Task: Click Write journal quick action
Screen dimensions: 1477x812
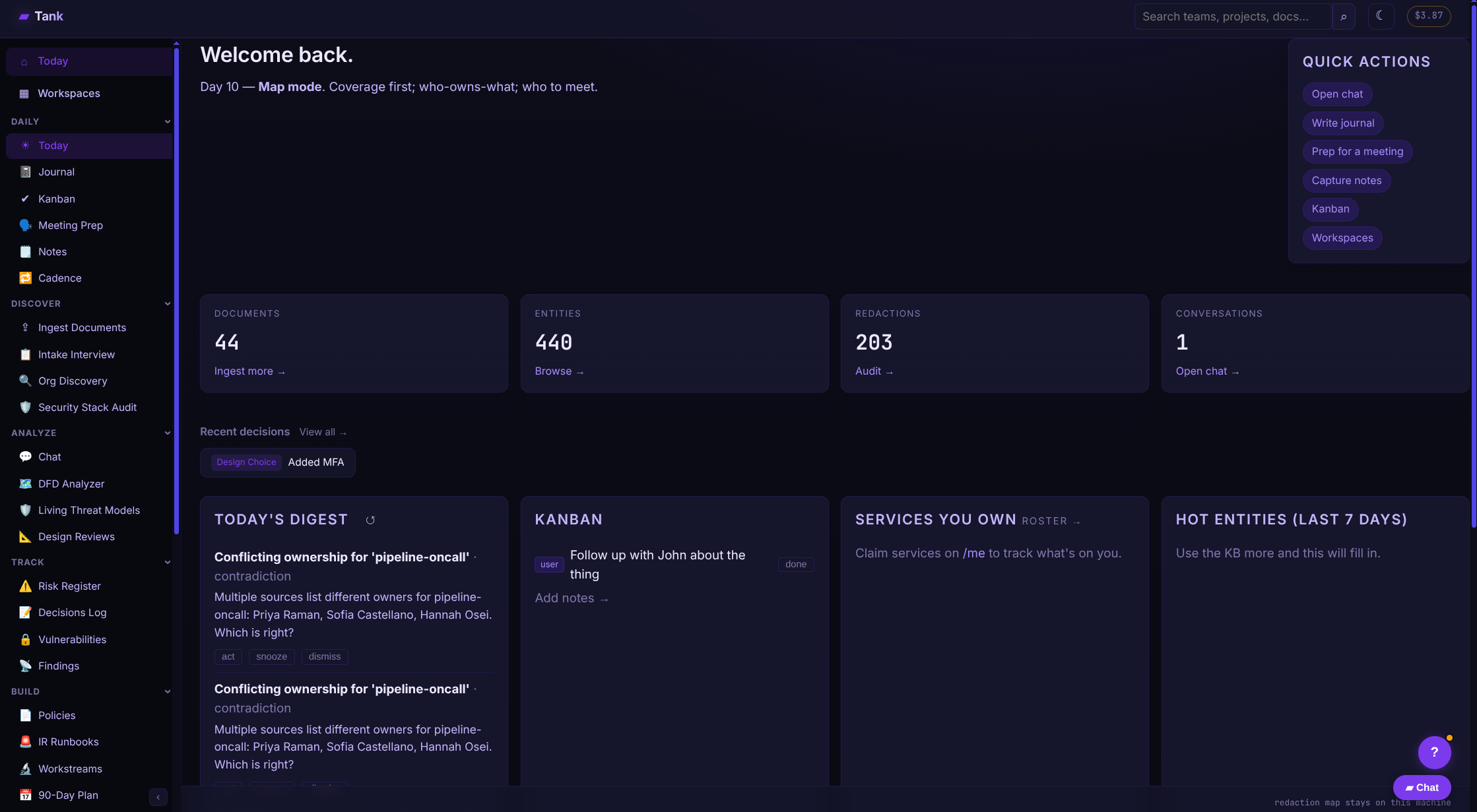Action: click(x=1343, y=123)
